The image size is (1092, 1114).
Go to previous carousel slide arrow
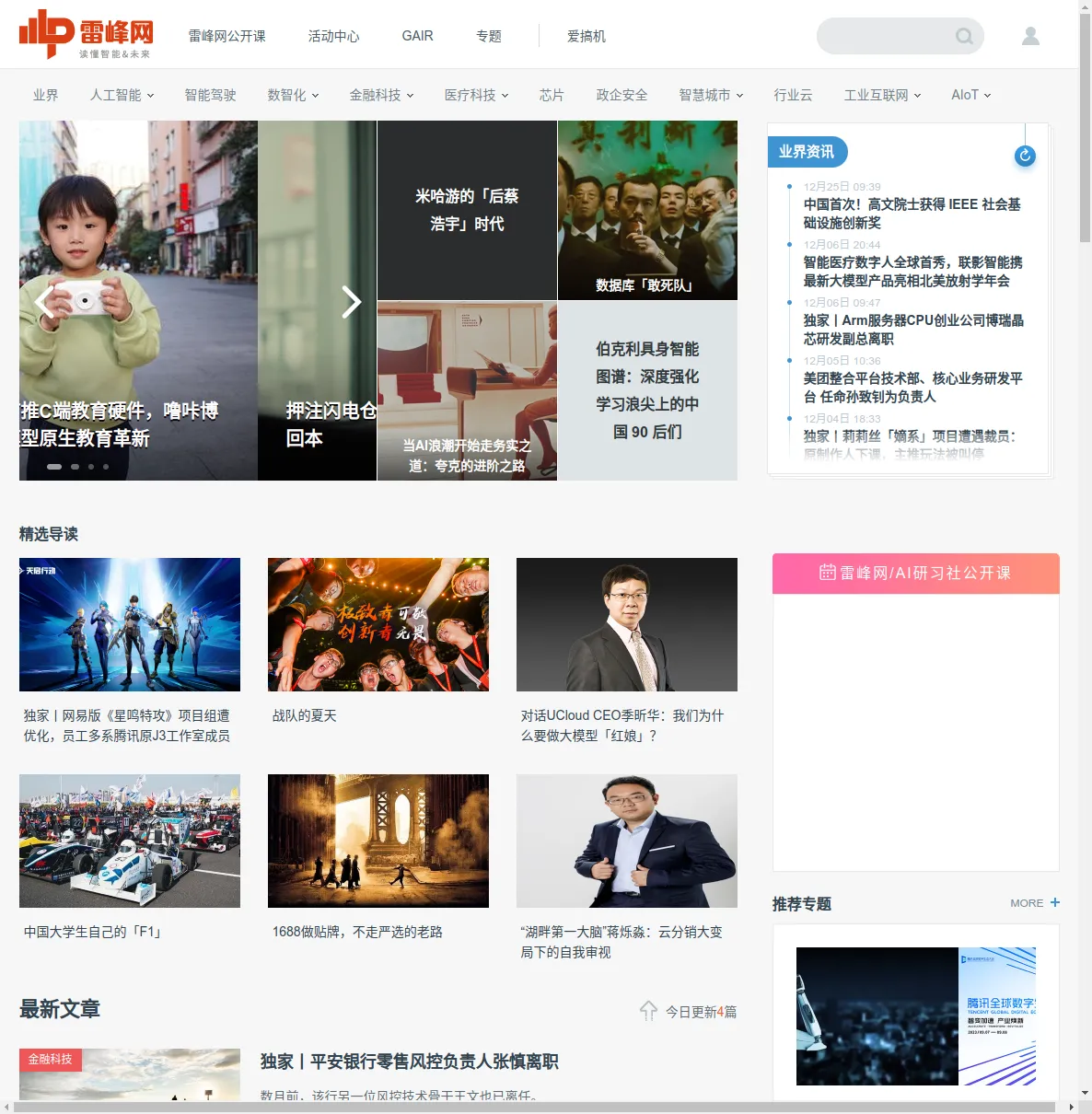point(43,302)
